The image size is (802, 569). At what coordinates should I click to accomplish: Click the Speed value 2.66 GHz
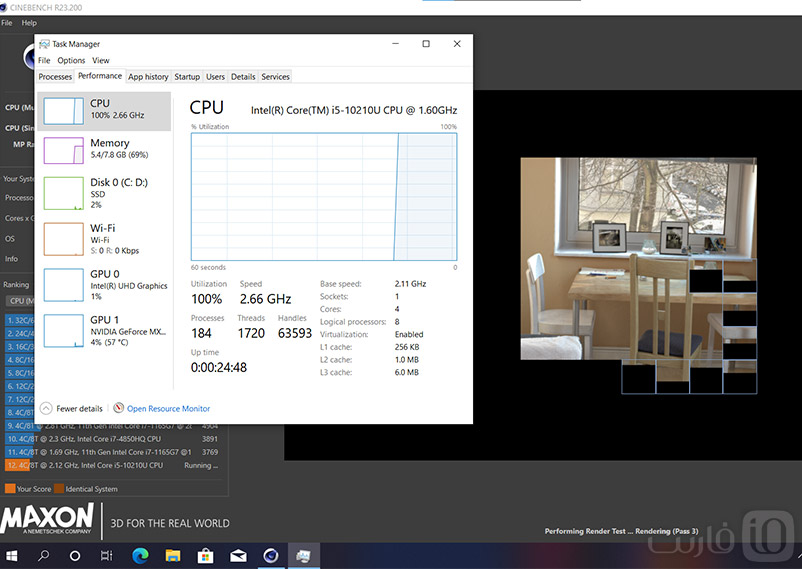pos(265,299)
